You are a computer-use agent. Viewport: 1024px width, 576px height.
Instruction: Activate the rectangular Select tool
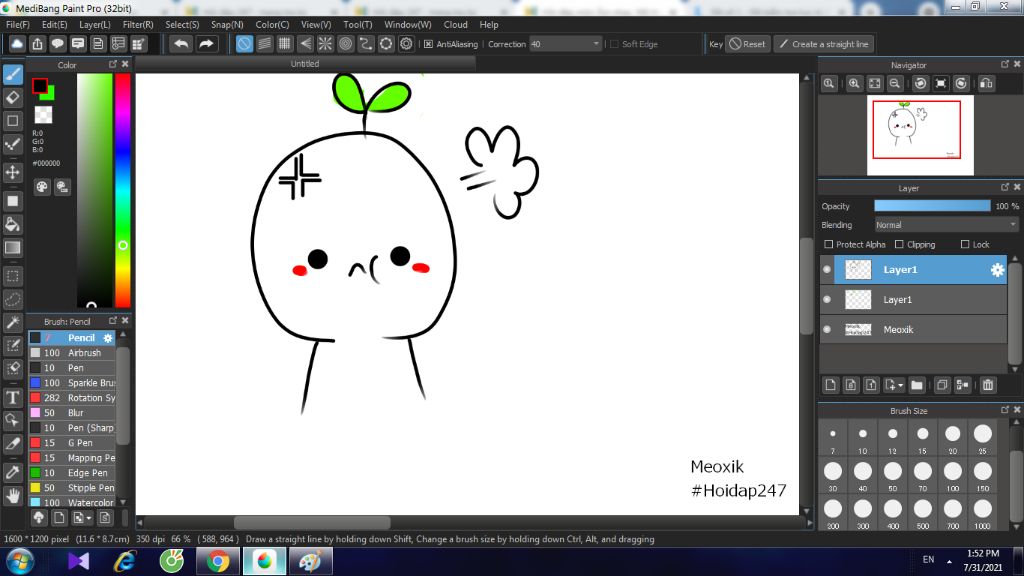[12, 276]
